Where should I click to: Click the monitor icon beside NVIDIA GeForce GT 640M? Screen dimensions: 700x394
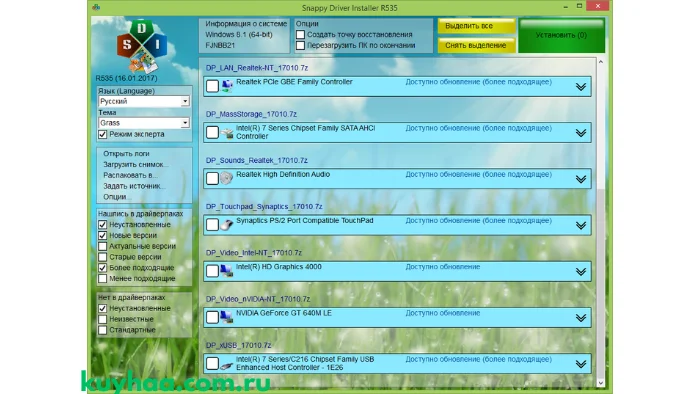[x=227, y=317]
